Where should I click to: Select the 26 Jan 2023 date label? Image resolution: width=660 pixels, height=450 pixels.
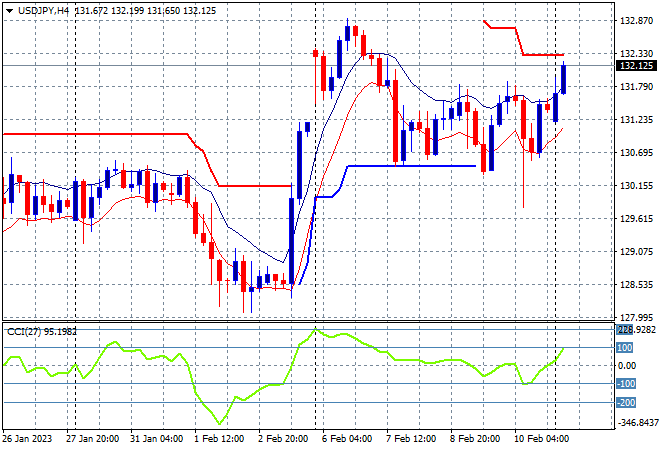[27, 439]
